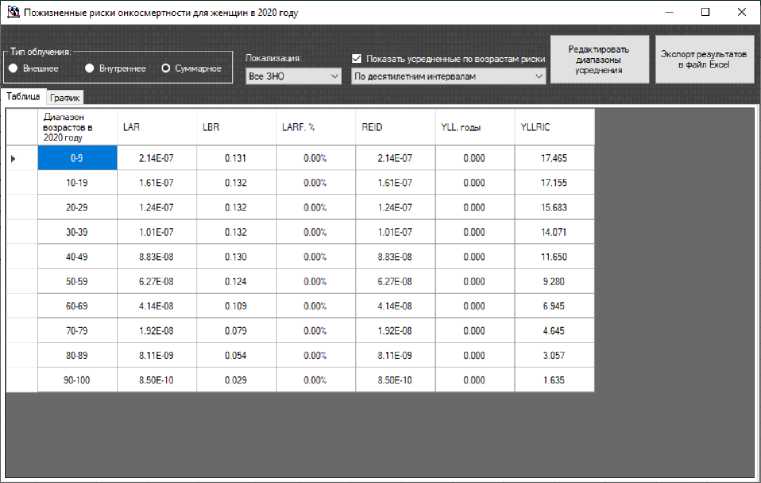
Task: Click REID value 8.50E-10 in row 90-100
Action: click(396, 380)
